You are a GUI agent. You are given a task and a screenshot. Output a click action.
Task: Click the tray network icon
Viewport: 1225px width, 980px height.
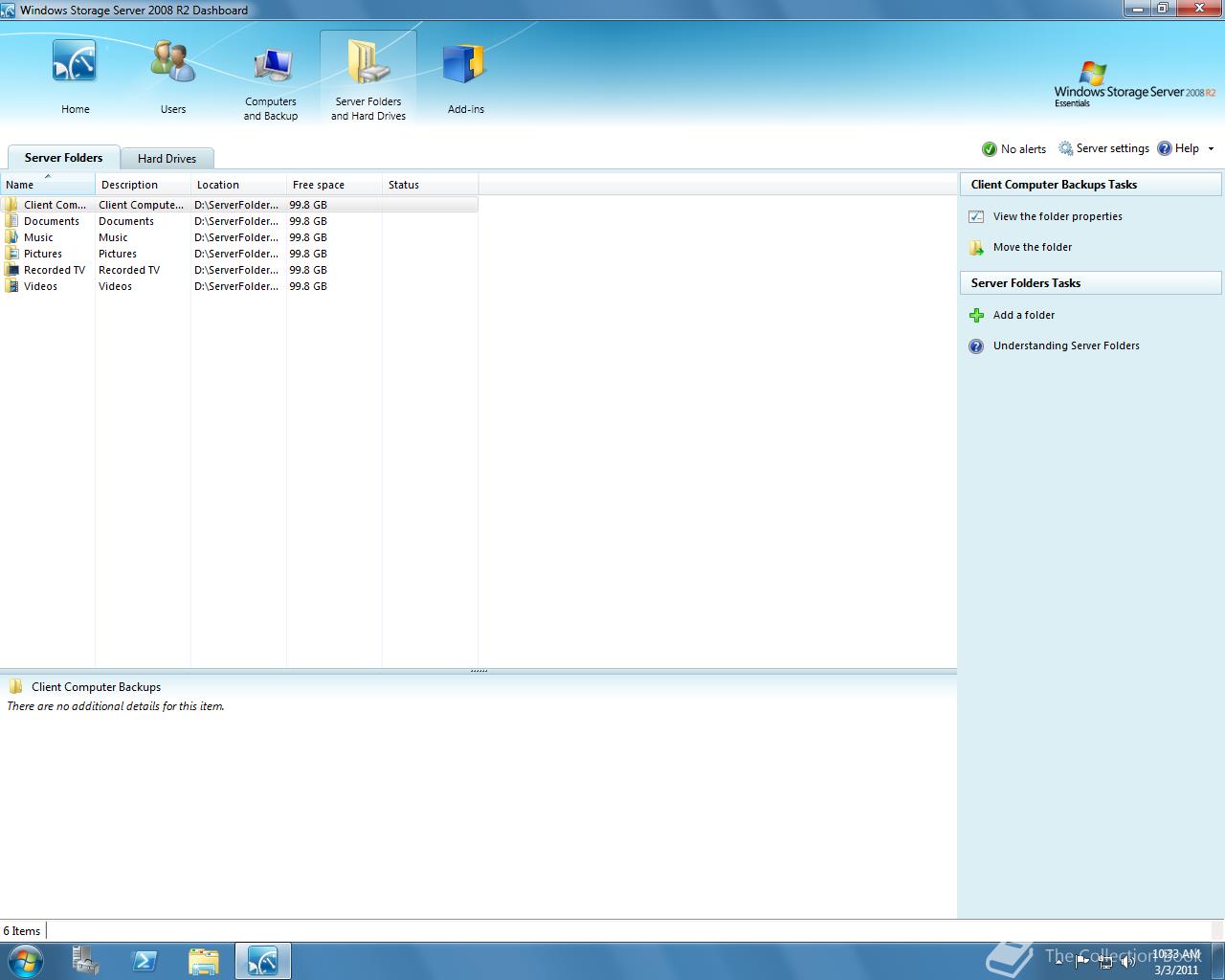pos(1105,961)
